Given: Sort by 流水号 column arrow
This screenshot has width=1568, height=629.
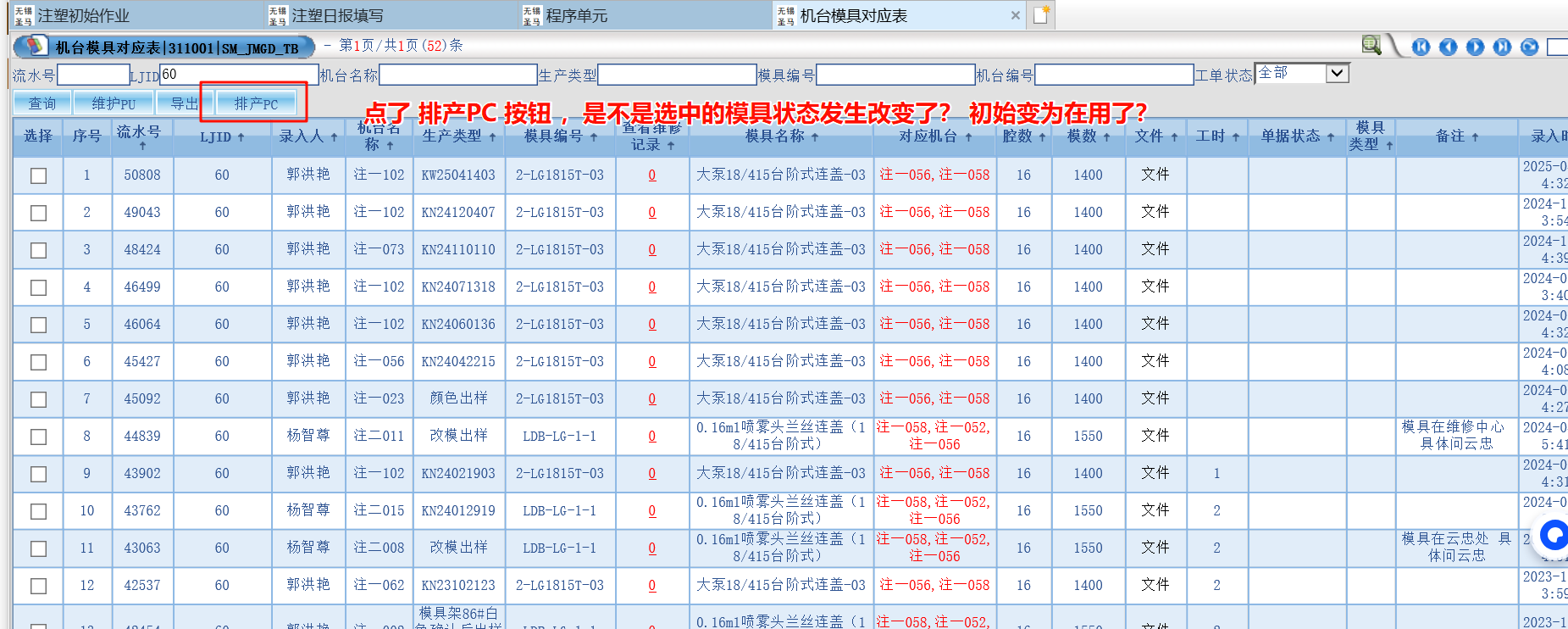Looking at the screenshot, I should click(x=142, y=146).
